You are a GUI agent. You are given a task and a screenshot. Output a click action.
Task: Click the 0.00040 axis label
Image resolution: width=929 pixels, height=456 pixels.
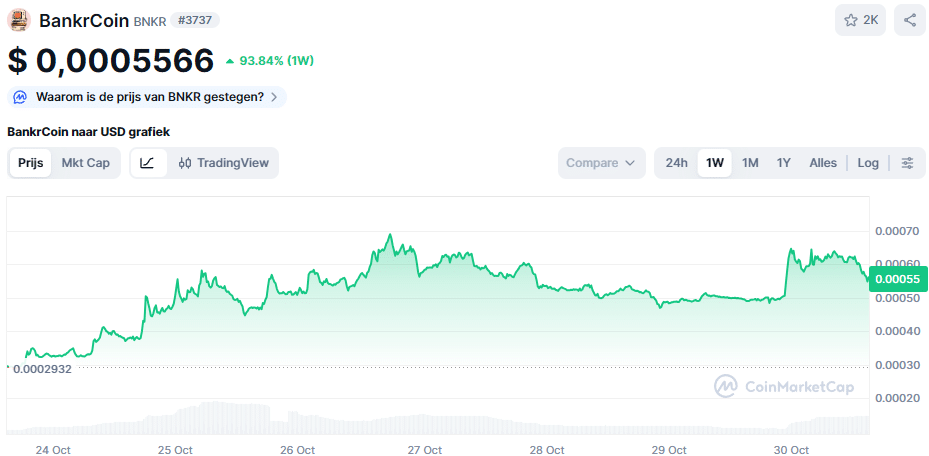coord(898,331)
